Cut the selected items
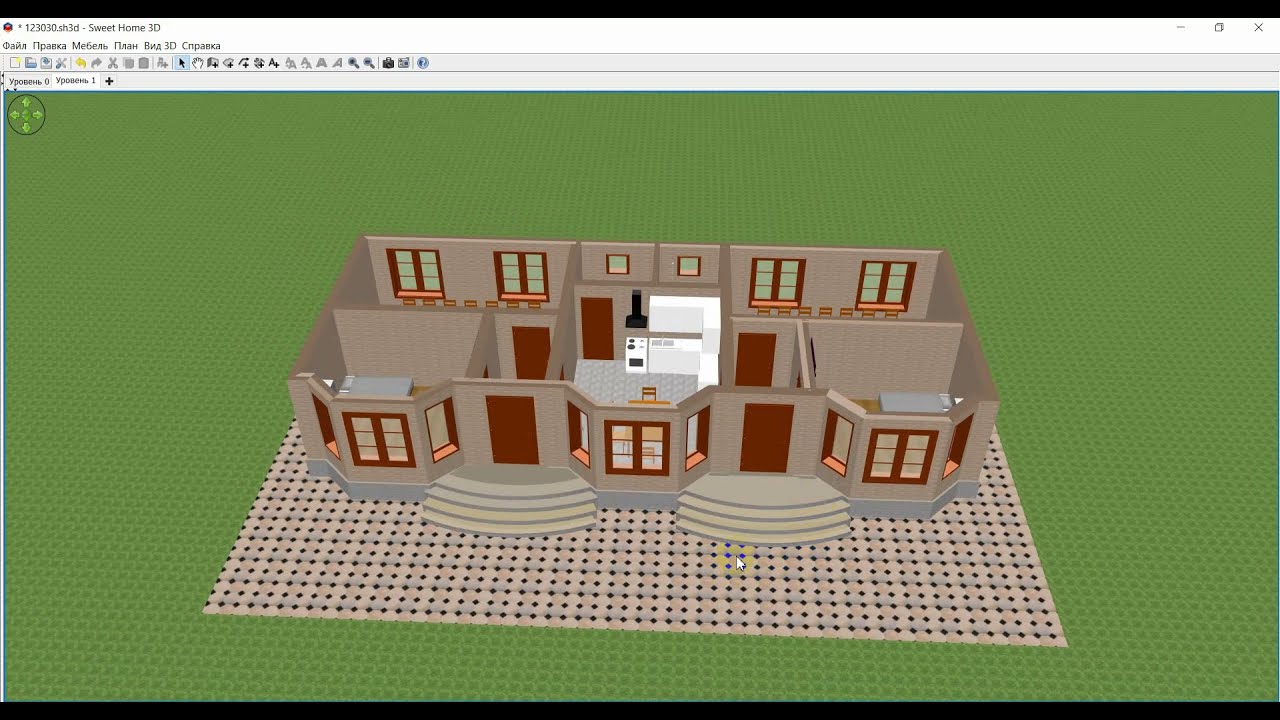 [112, 63]
